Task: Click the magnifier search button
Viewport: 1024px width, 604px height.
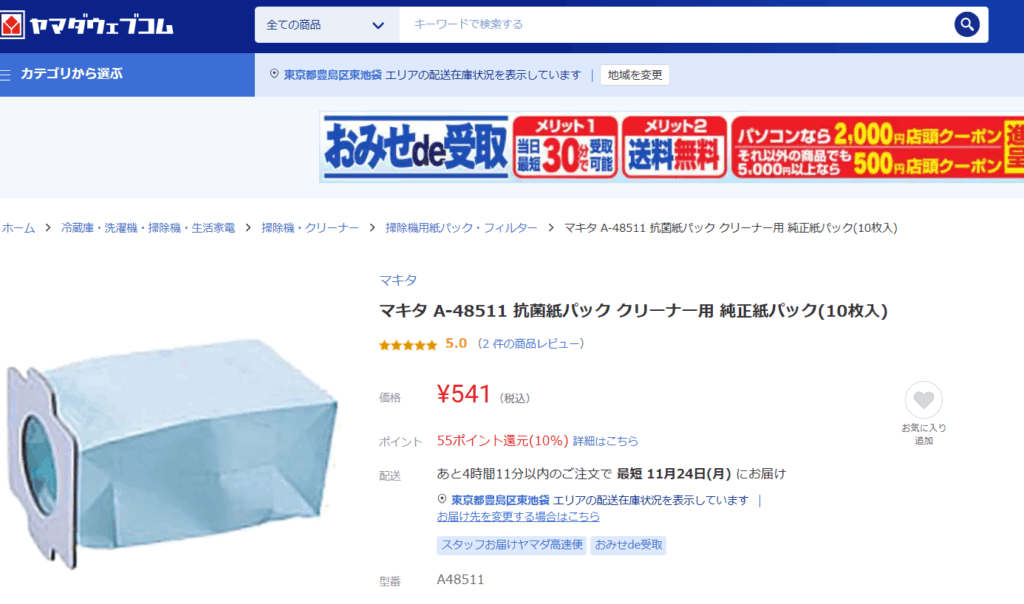Action: pyautogui.click(x=967, y=25)
